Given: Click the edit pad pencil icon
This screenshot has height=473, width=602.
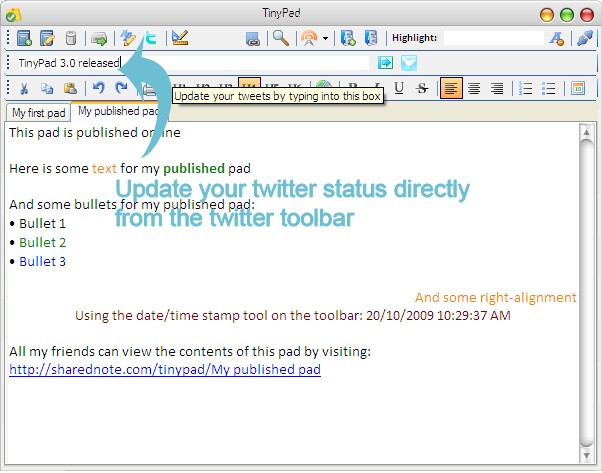Looking at the screenshot, I should point(47,38).
